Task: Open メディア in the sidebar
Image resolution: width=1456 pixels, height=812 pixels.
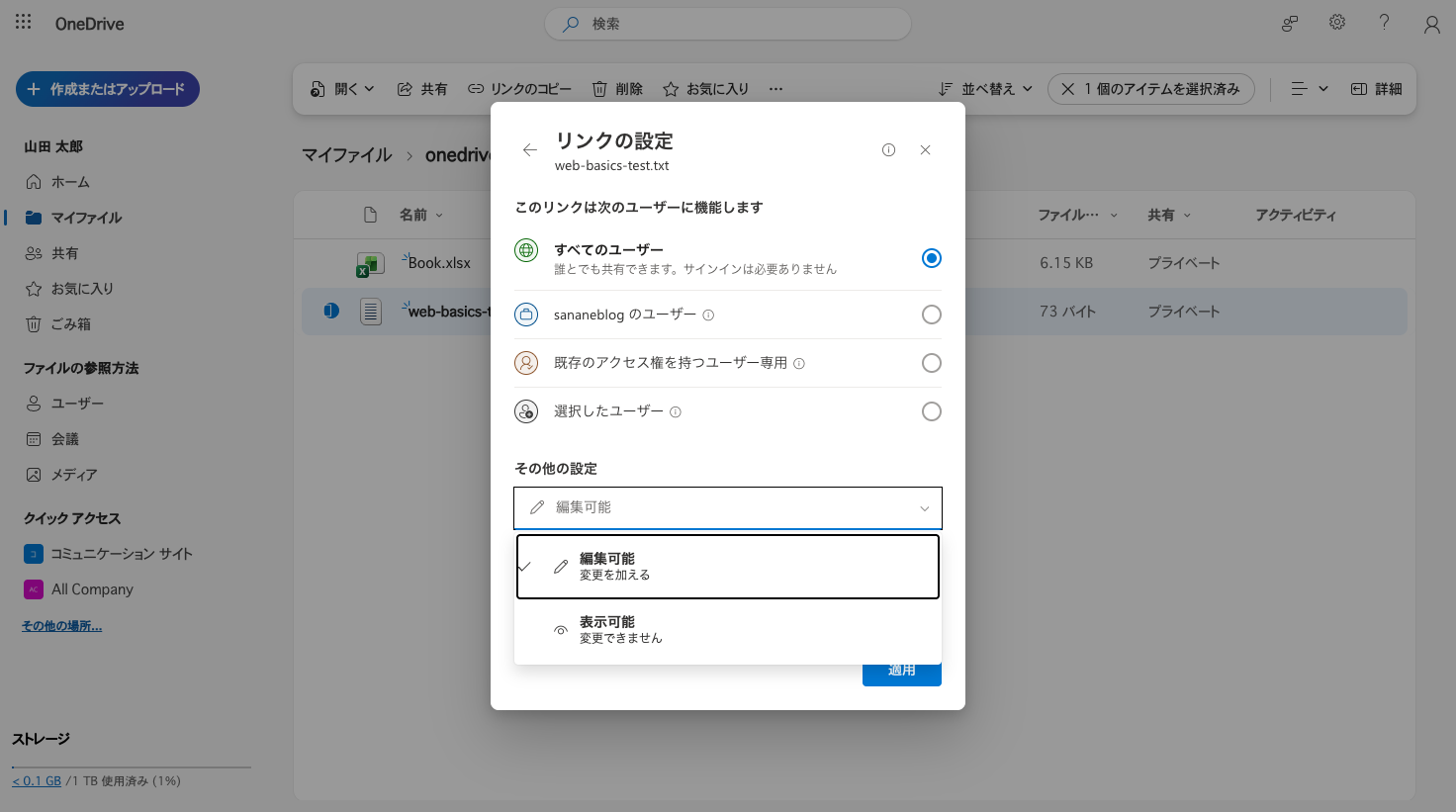Action: (61, 475)
